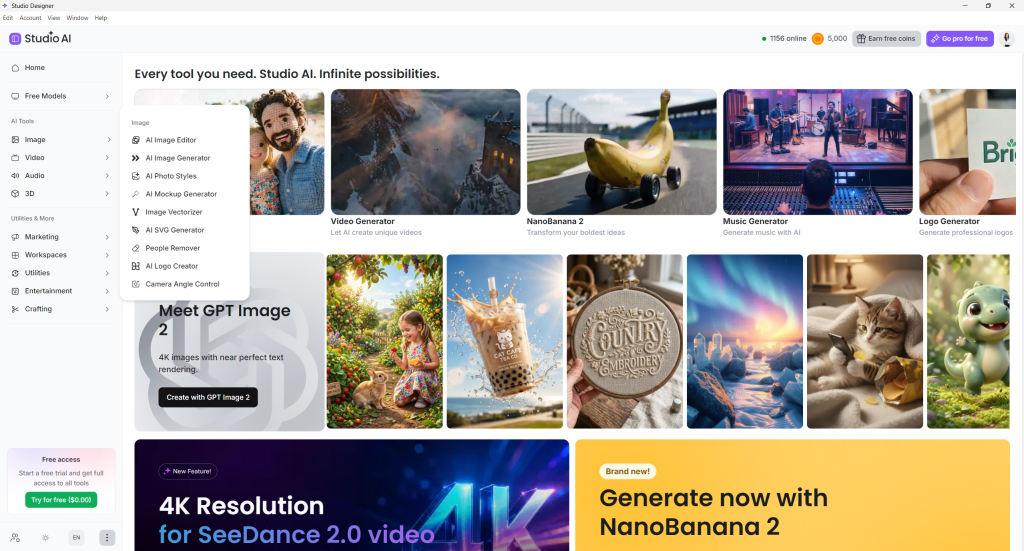Expand the Free Models sidebar section
1024x551 pixels.
pos(60,96)
